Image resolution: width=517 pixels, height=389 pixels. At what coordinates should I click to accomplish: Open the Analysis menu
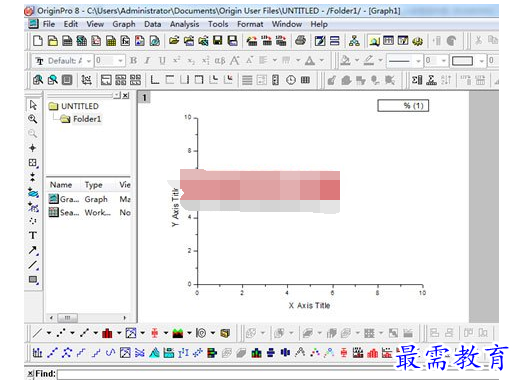[184, 24]
